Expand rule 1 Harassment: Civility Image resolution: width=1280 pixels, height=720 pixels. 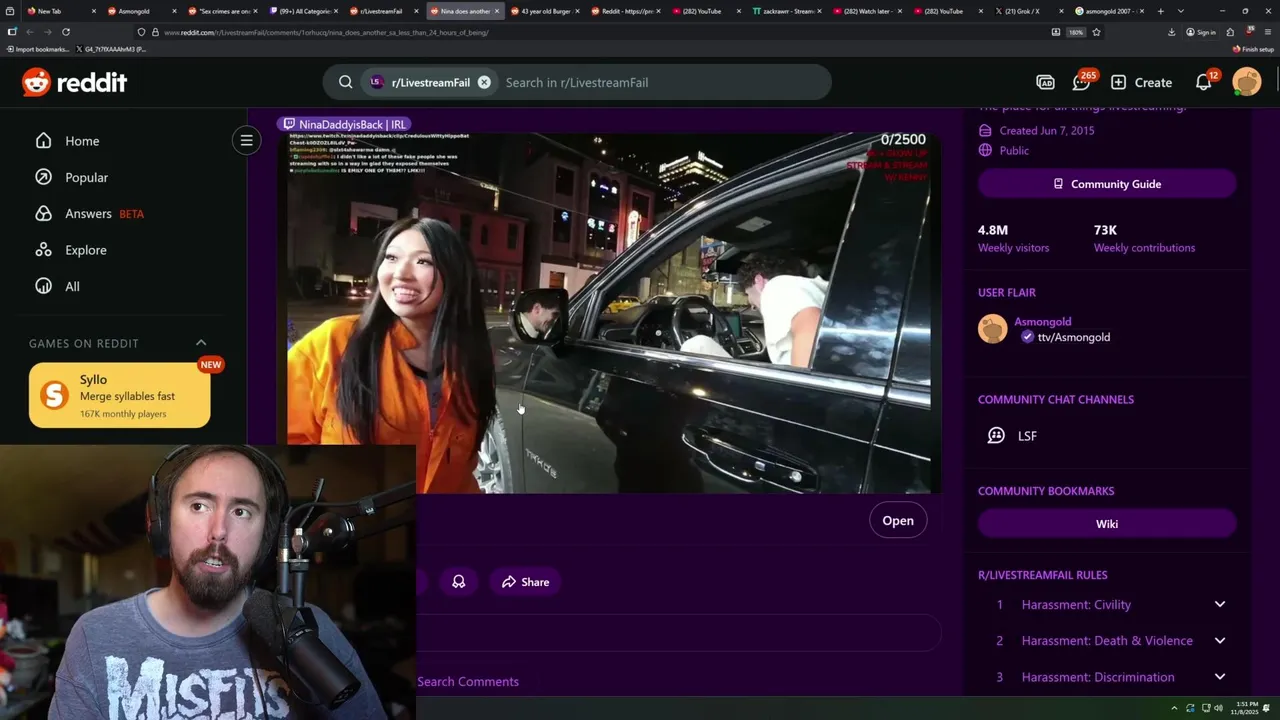click(1107, 604)
